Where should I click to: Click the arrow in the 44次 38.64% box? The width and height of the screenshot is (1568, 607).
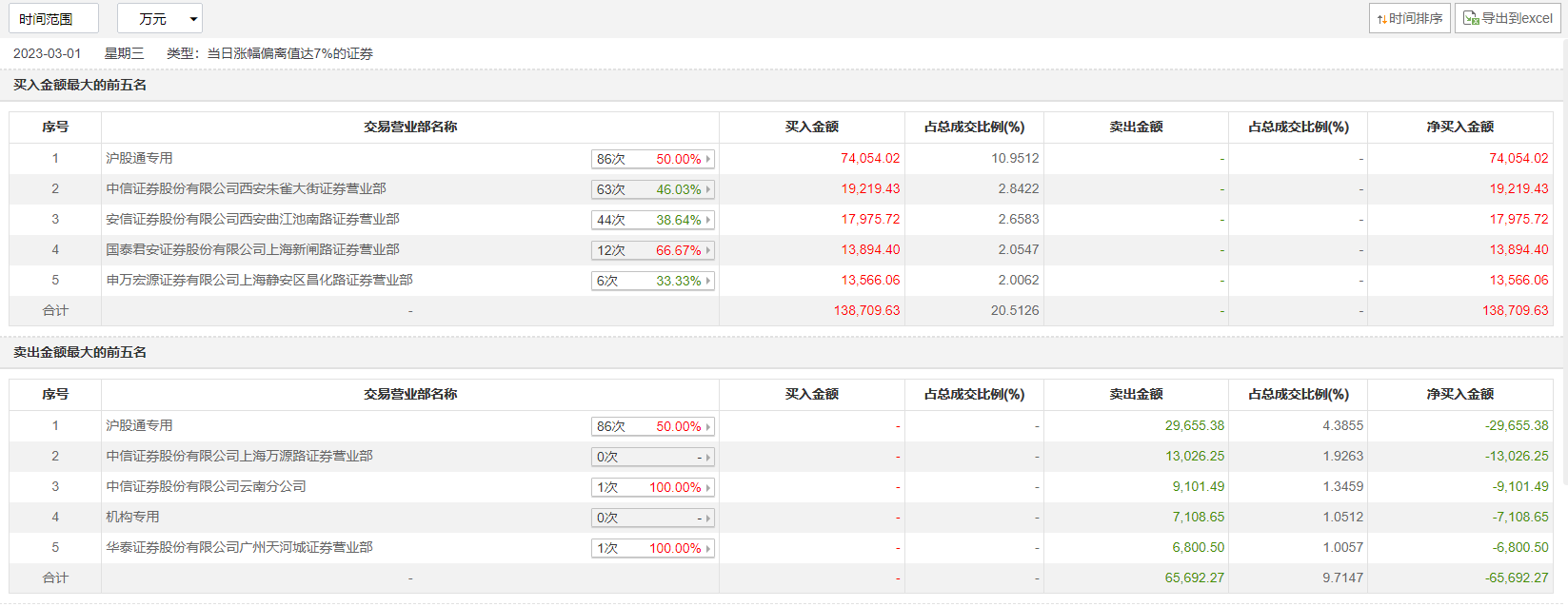pos(708,221)
